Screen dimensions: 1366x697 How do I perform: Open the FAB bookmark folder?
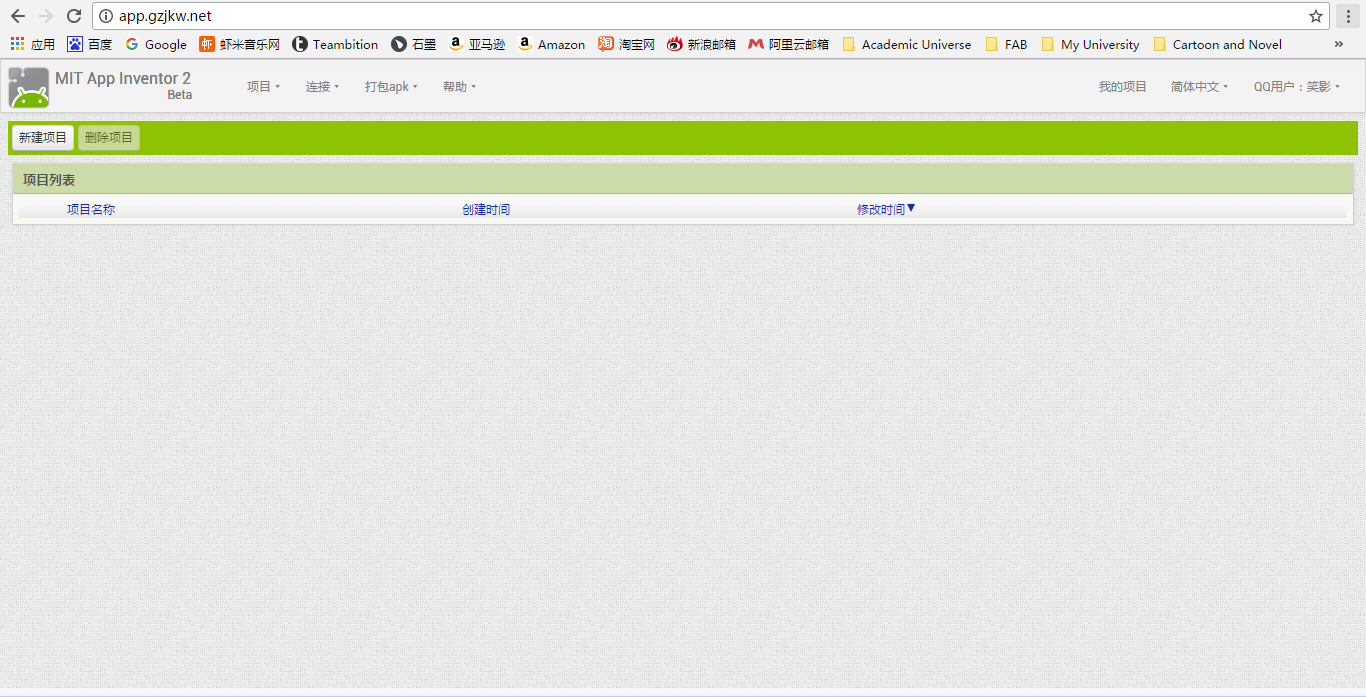click(1006, 44)
